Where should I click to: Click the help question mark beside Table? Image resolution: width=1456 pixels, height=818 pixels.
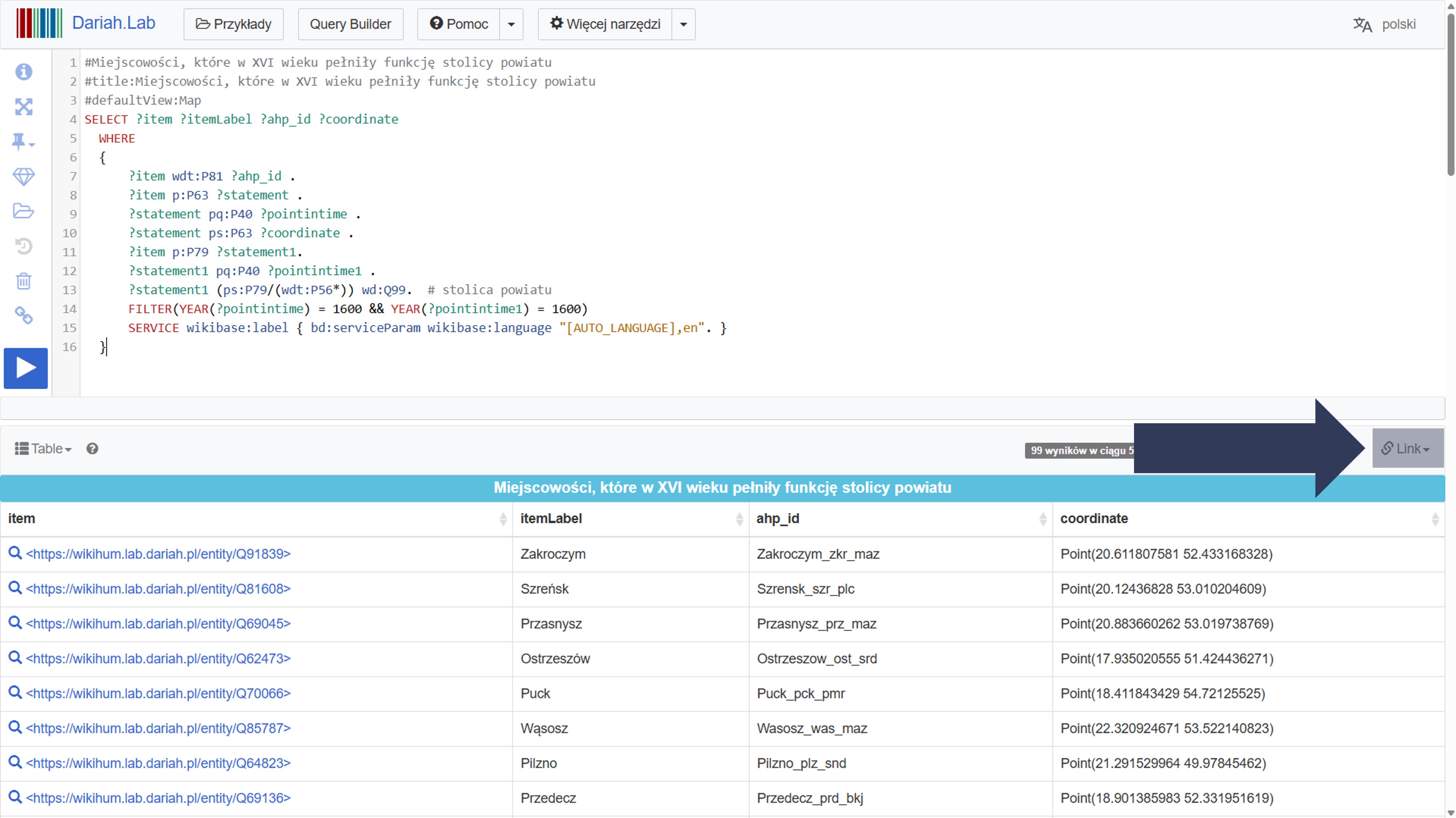[92, 449]
